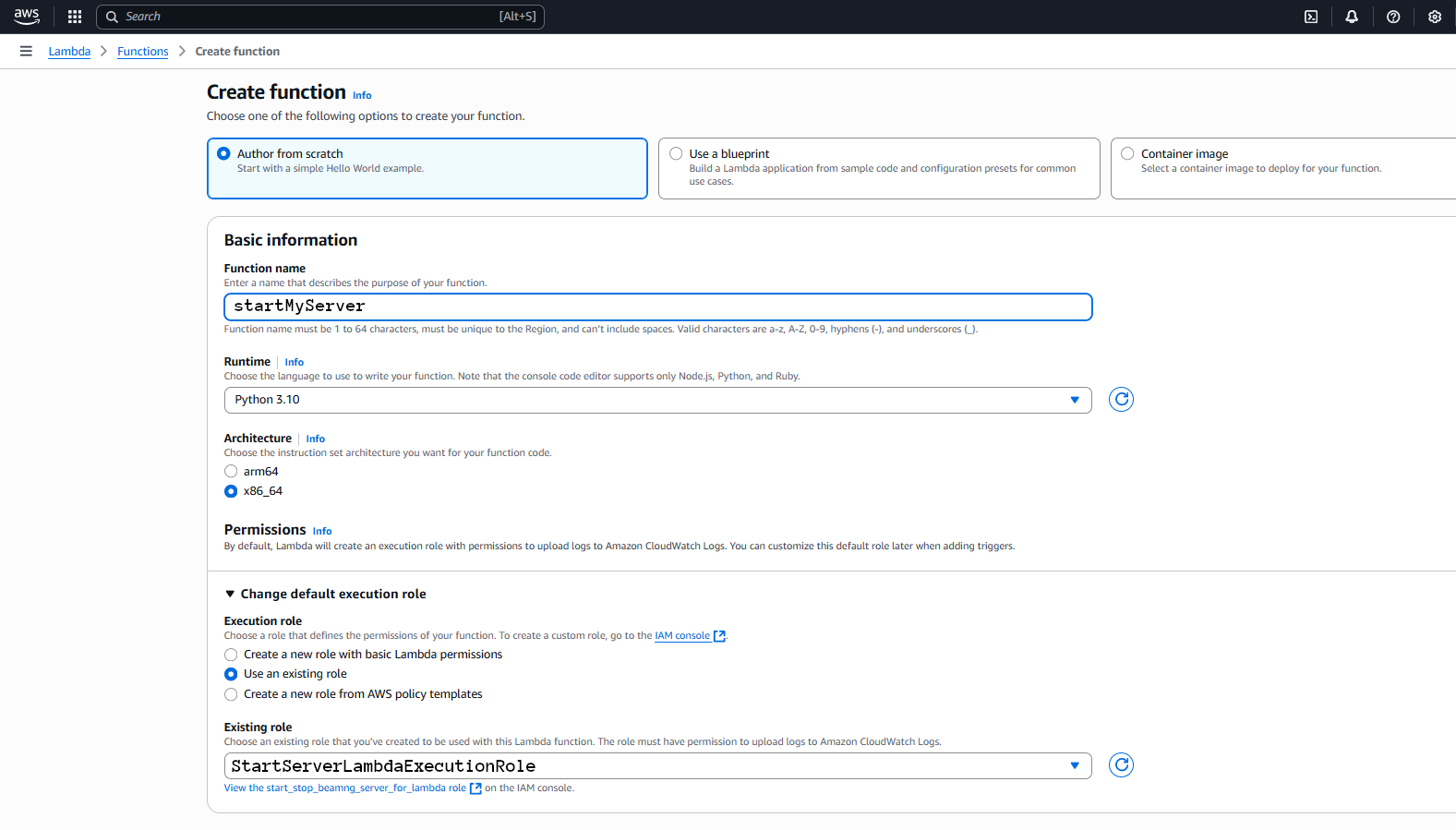The image size is (1456, 830).
Task: Click the external link icon next to IAM console
Action: (x=719, y=636)
